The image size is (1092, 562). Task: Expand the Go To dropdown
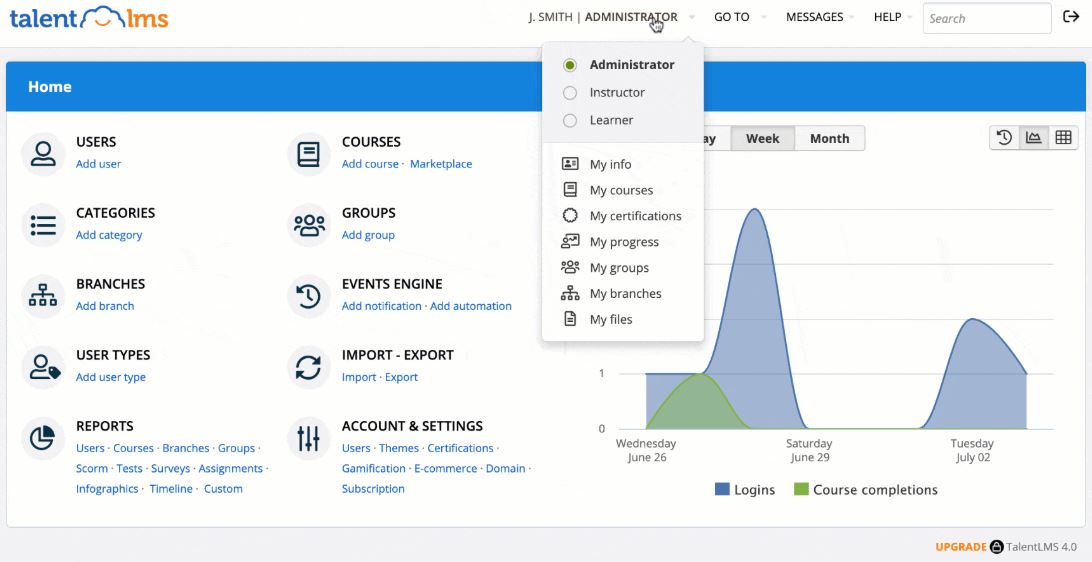click(739, 17)
